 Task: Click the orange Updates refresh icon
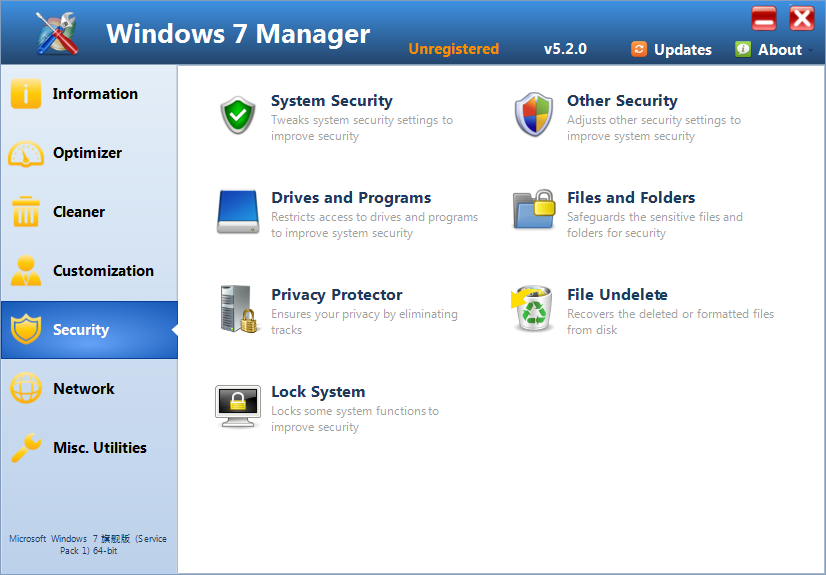pos(639,49)
